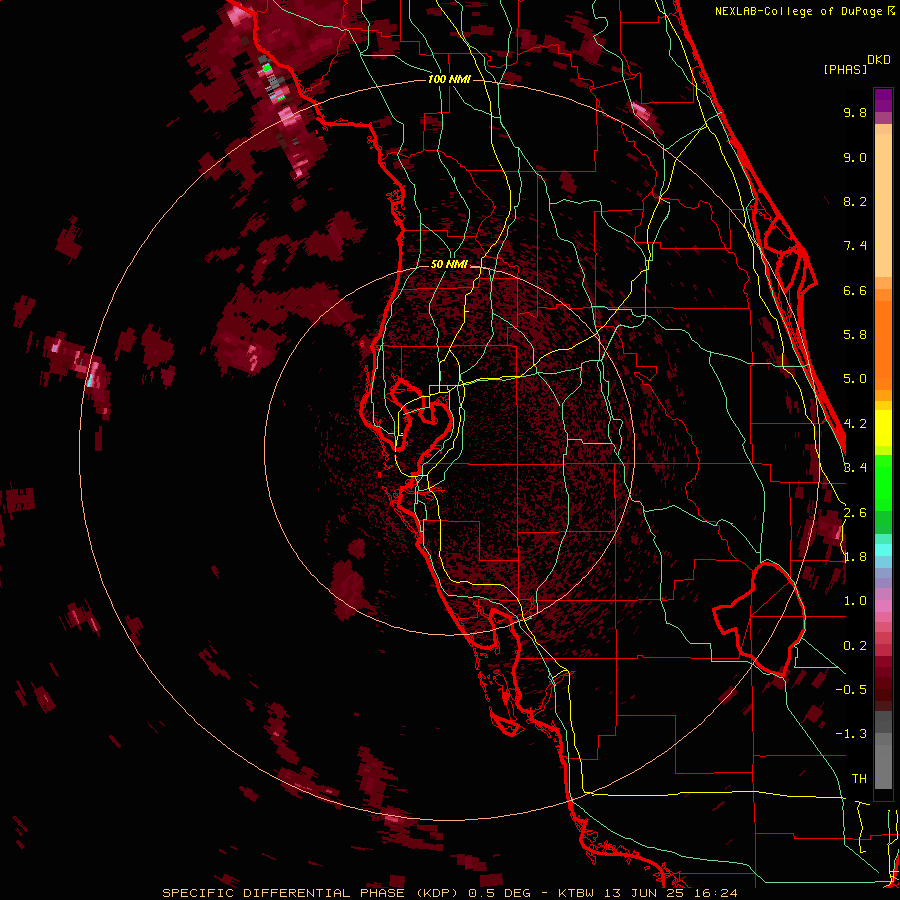Click the NEXLAB-College of DuPage header text
The width and height of the screenshot is (900, 900).
(x=800, y=11)
